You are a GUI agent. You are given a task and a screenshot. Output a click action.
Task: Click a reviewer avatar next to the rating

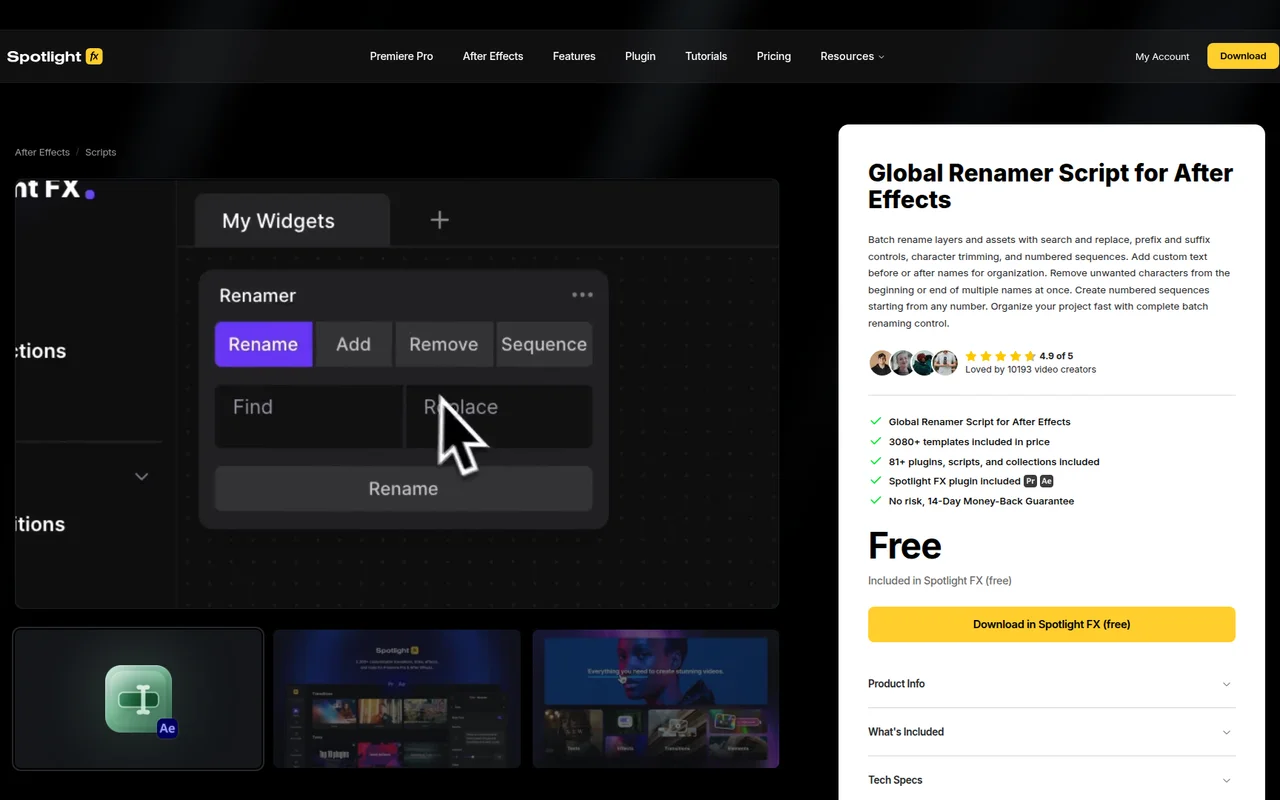[x=881, y=362]
